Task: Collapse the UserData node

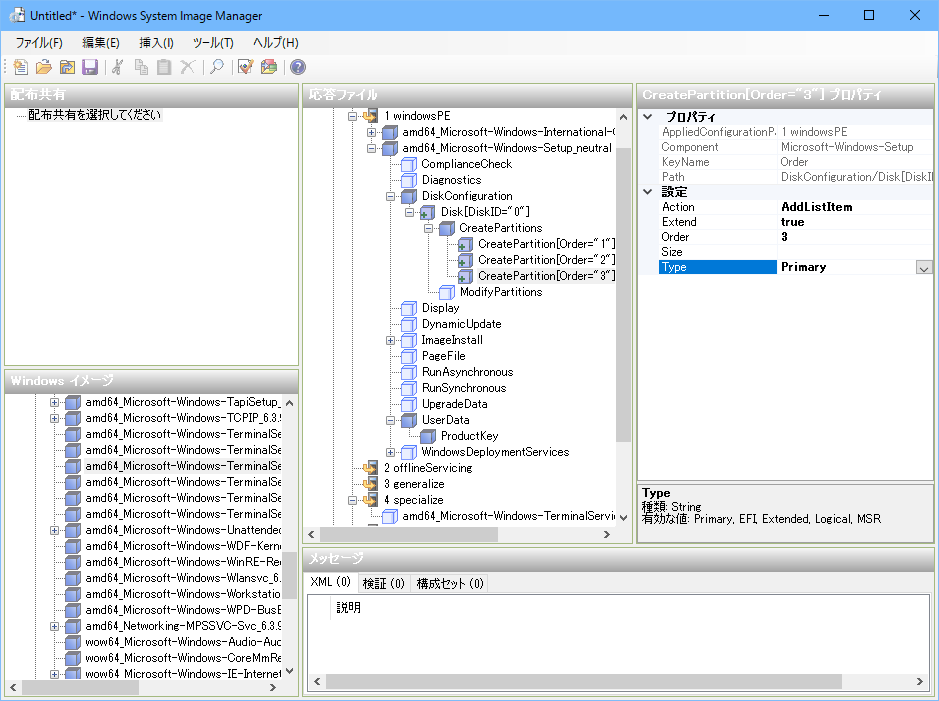Action: 390,420
